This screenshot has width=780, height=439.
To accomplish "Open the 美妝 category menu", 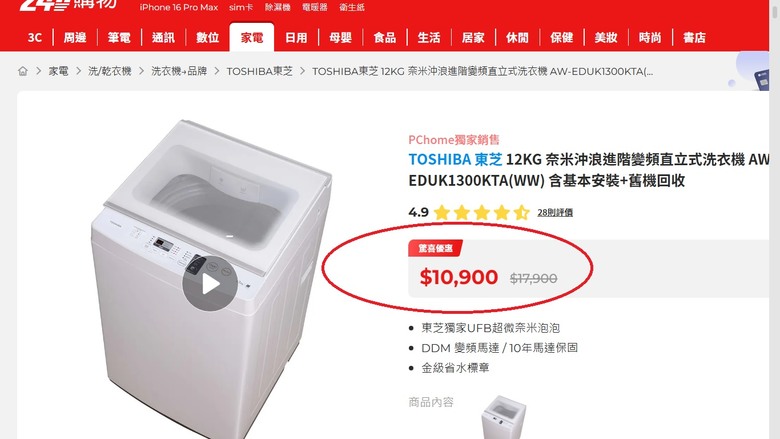I will pyautogui.click(x=606, y=38).
